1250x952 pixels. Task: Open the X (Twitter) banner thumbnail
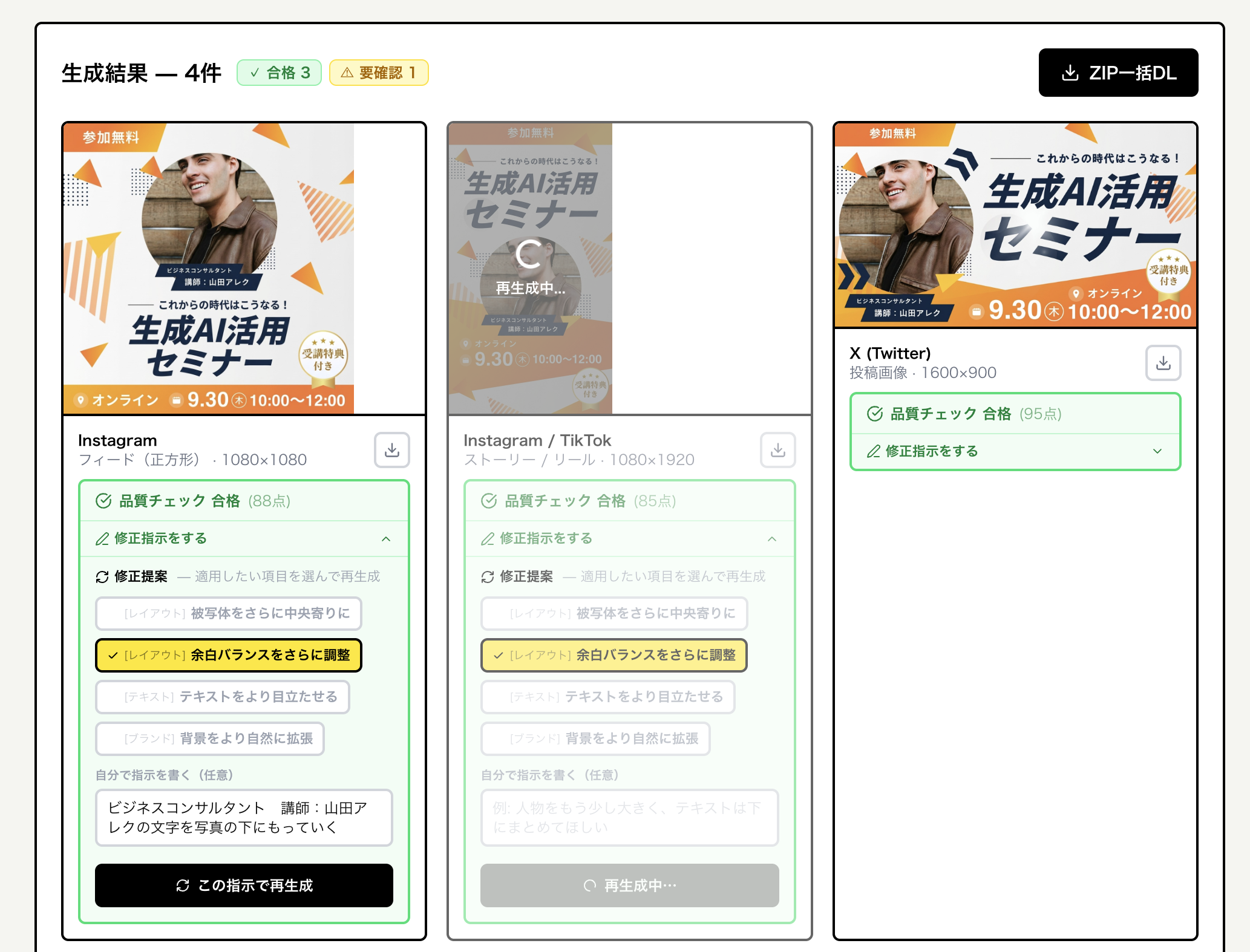[1015, 225]
